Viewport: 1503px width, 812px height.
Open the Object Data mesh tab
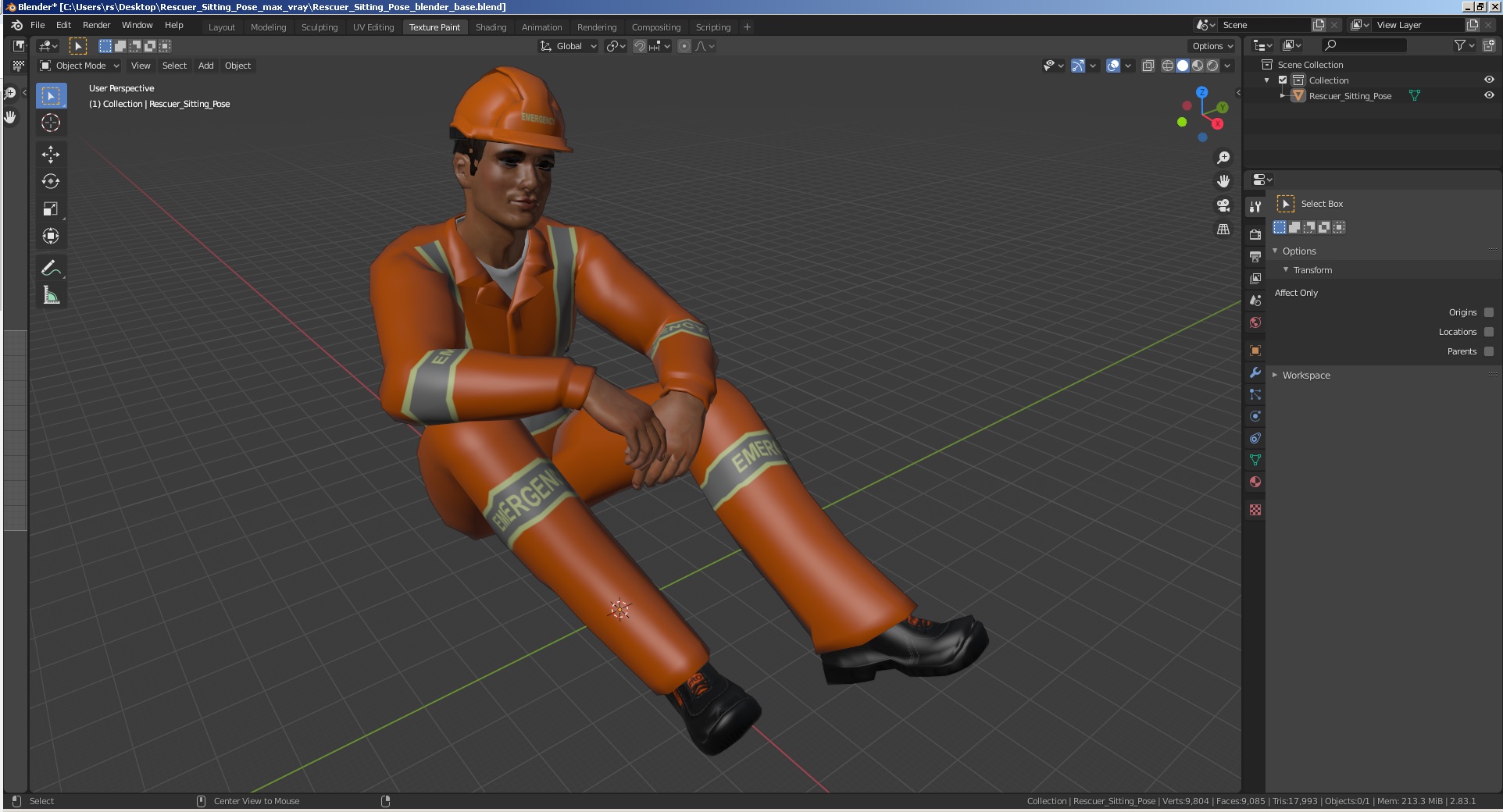point(1255,460)
